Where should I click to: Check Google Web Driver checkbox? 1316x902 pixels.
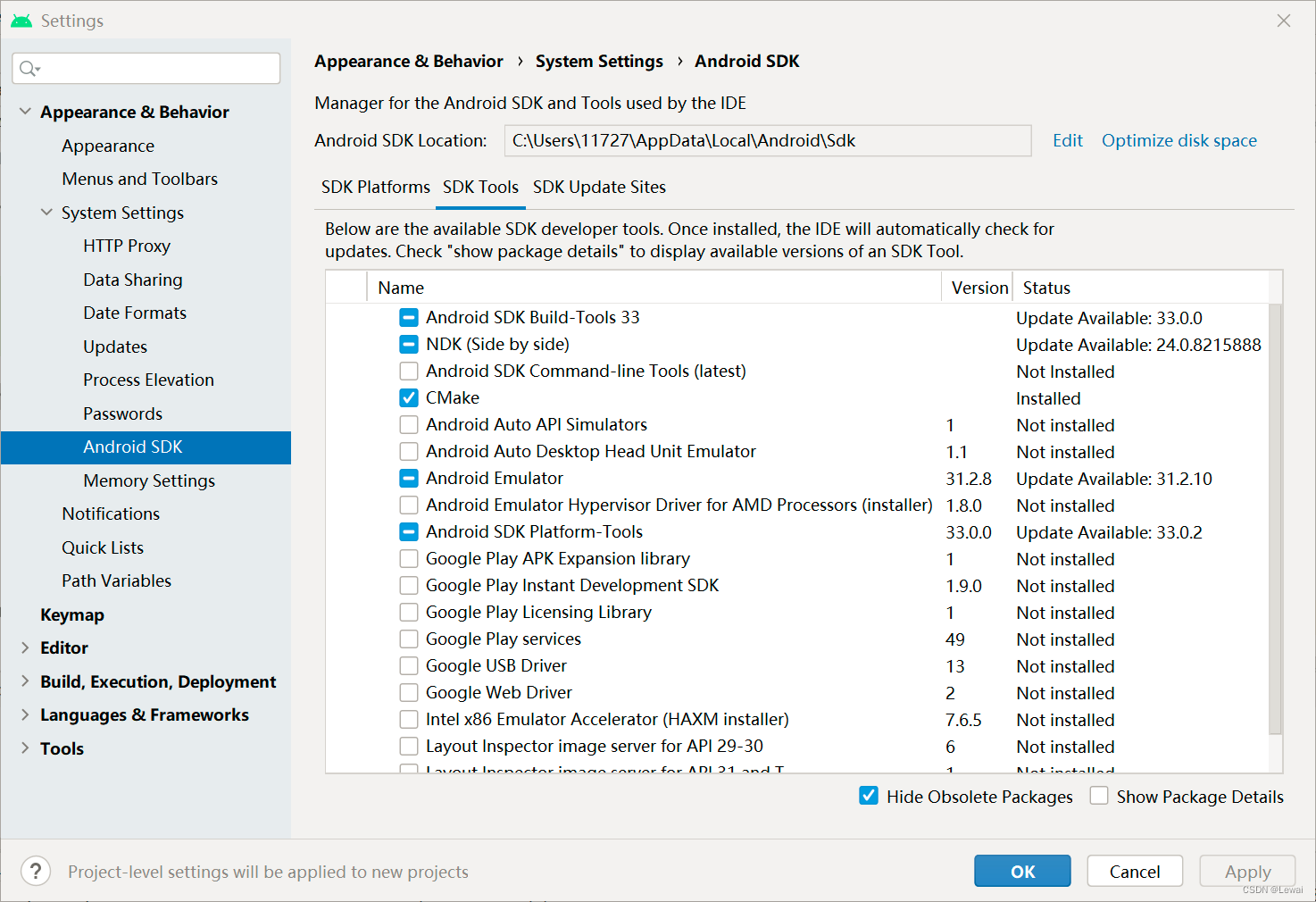click(409, 692)
